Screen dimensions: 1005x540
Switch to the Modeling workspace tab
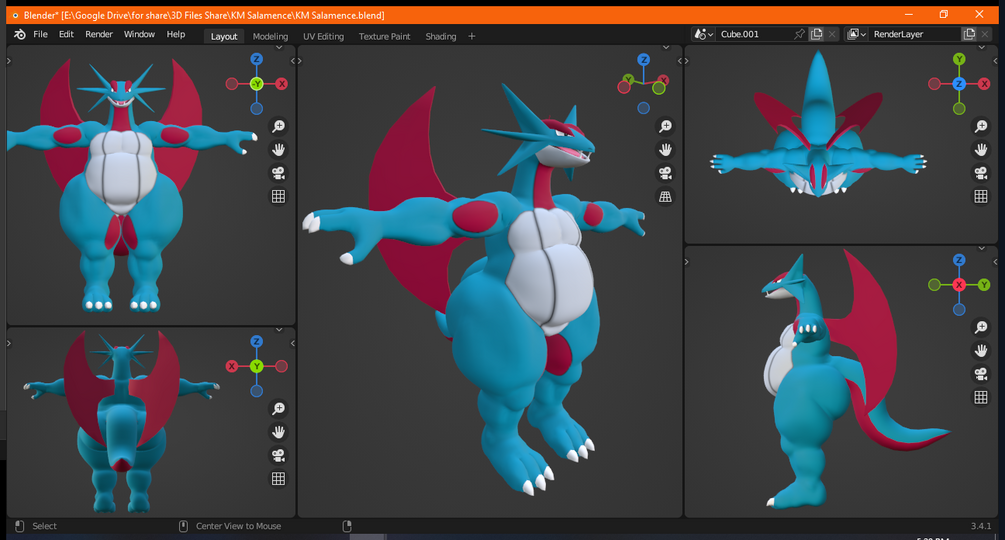pos(270,37)
